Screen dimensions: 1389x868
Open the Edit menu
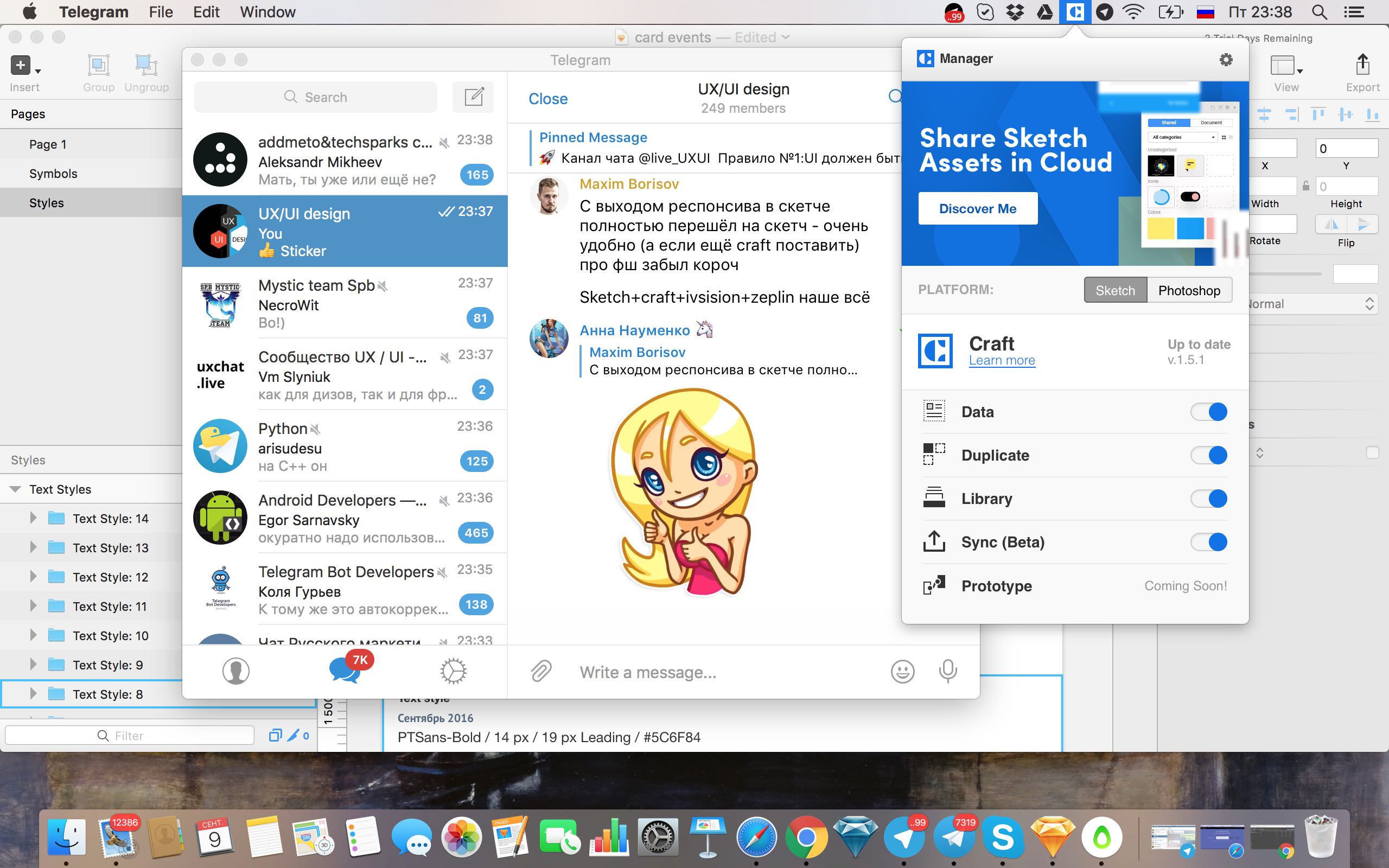coord(206,12)
